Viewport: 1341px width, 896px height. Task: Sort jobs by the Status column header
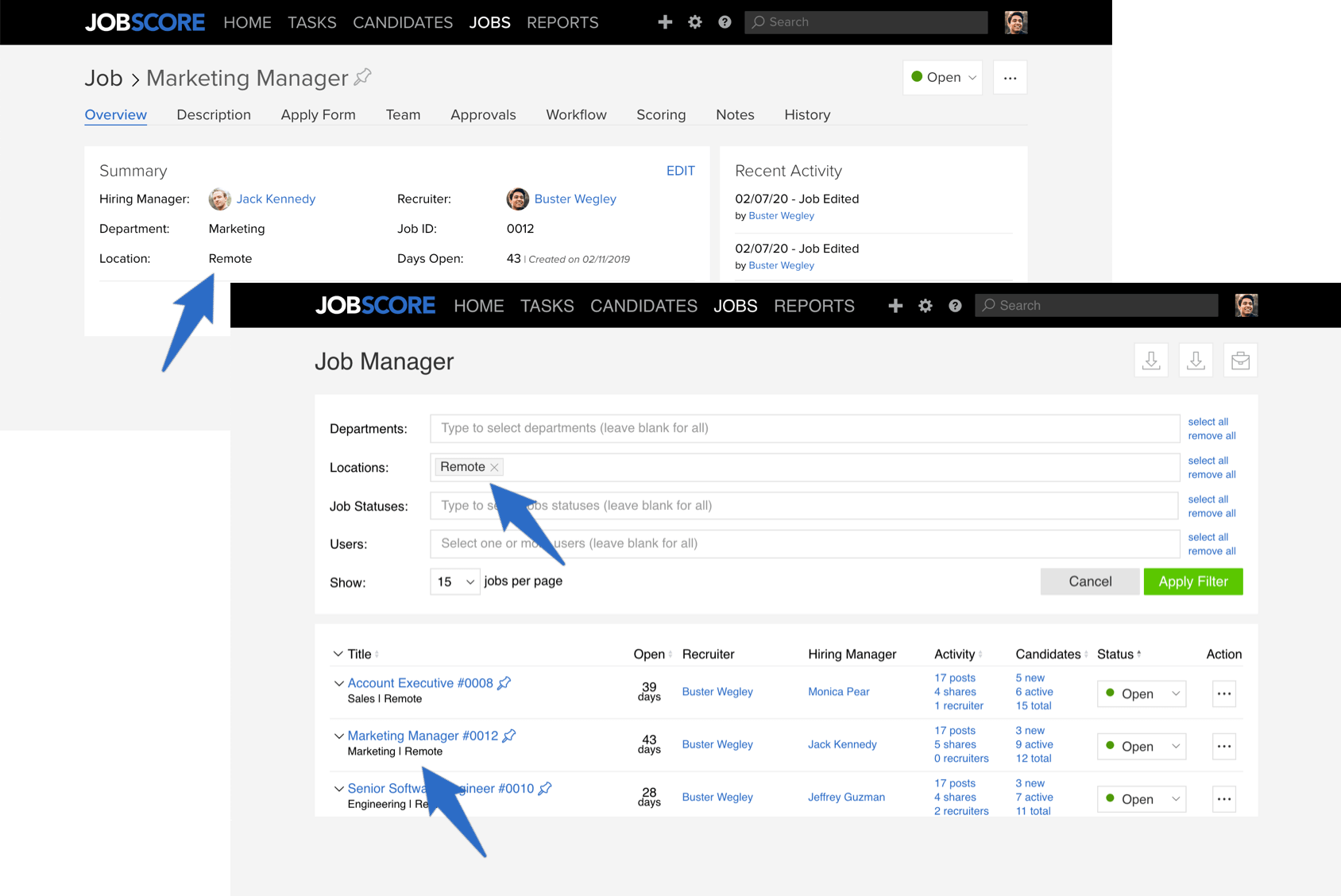click(x=1119, y=654)
